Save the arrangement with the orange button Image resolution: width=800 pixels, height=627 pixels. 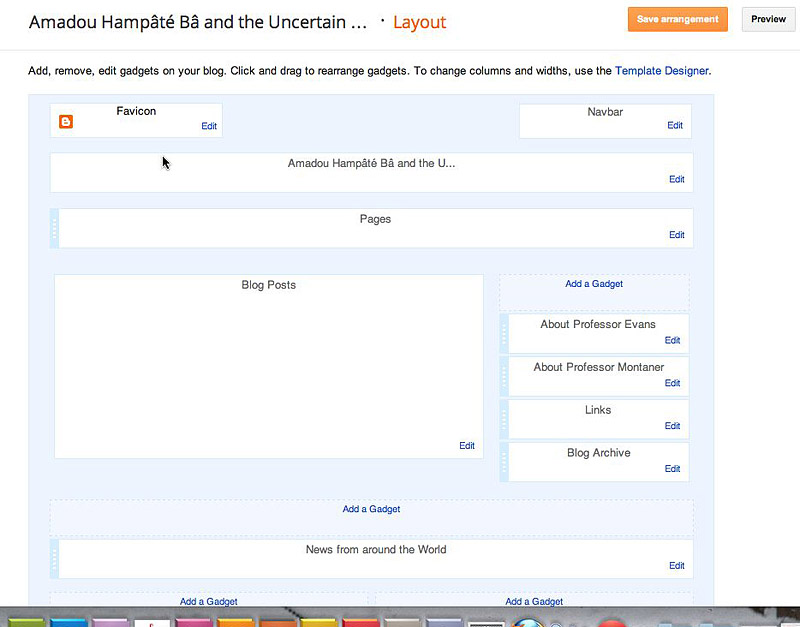click(x=677, y=19)
